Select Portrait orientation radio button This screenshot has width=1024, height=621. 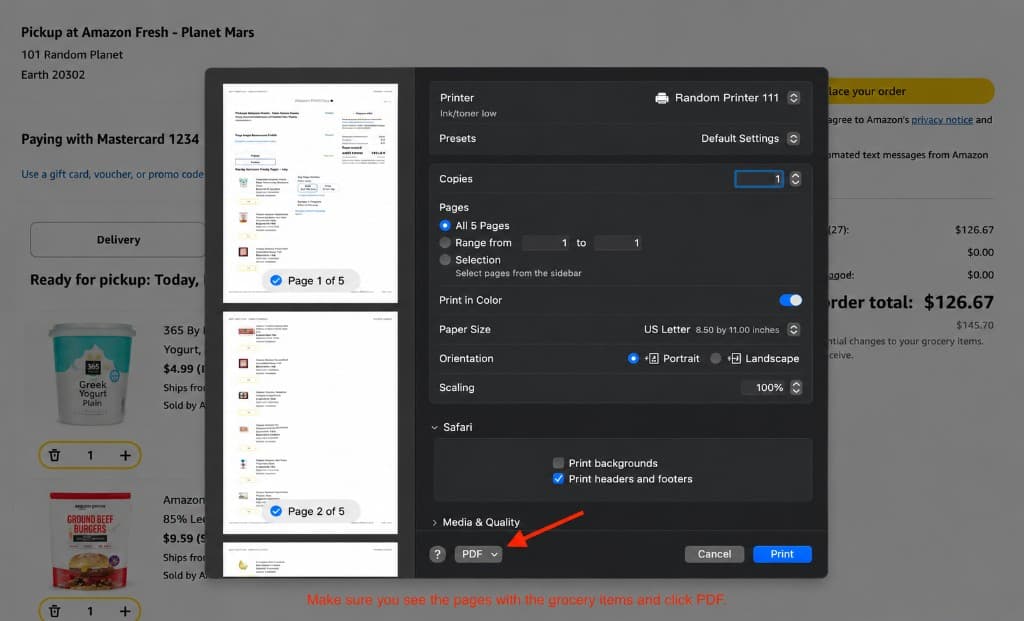(633, 358)
